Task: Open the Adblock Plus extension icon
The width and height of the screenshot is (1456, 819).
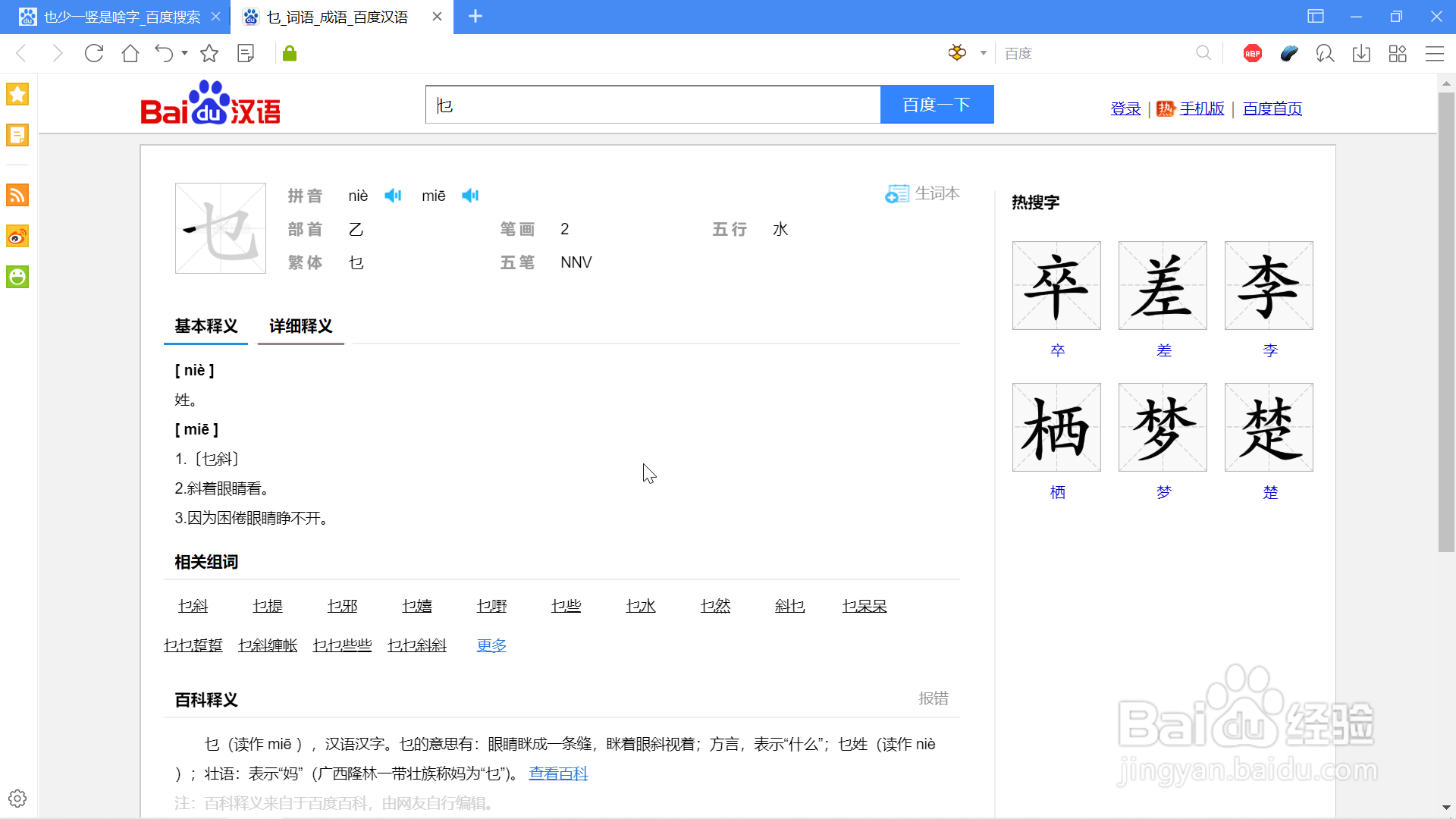Action: pyautogui.click(x=1252, y=53)
